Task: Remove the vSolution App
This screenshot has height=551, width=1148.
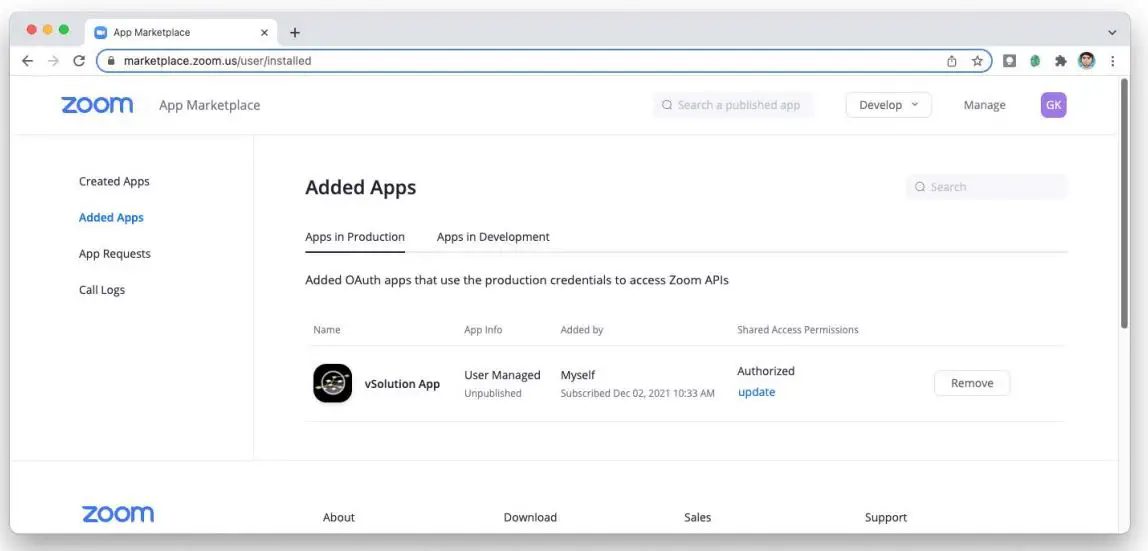Action: (x=972, y=383)
